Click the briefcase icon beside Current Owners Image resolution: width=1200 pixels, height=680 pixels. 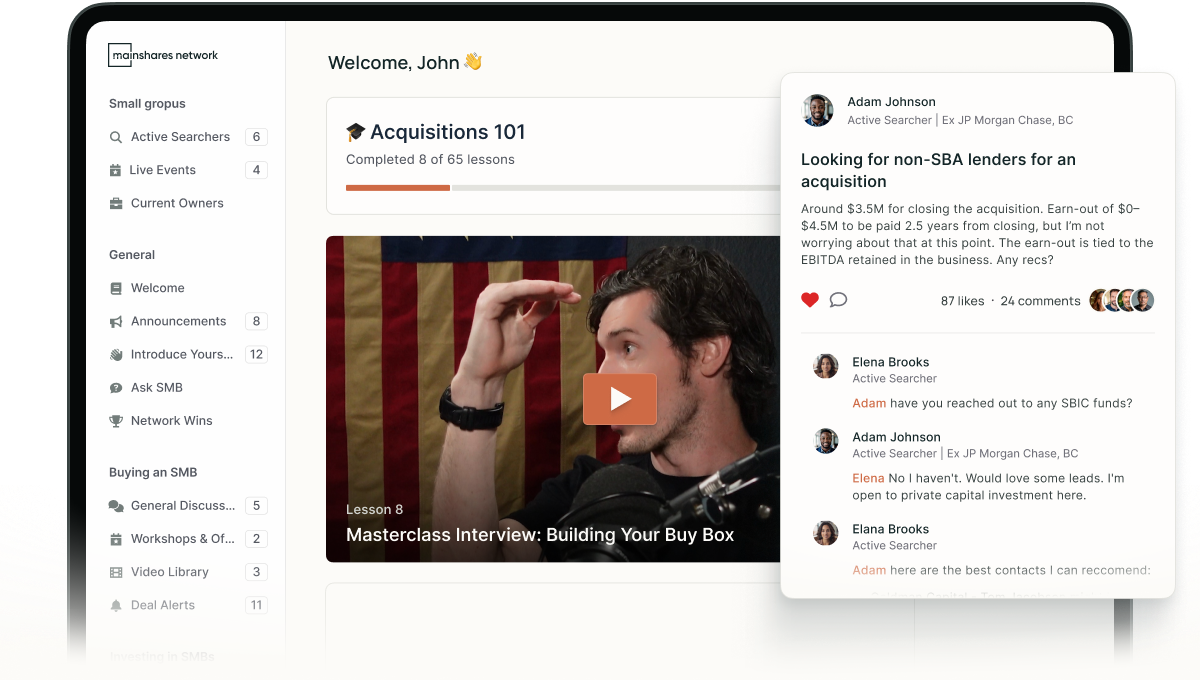tap(116, 203)
